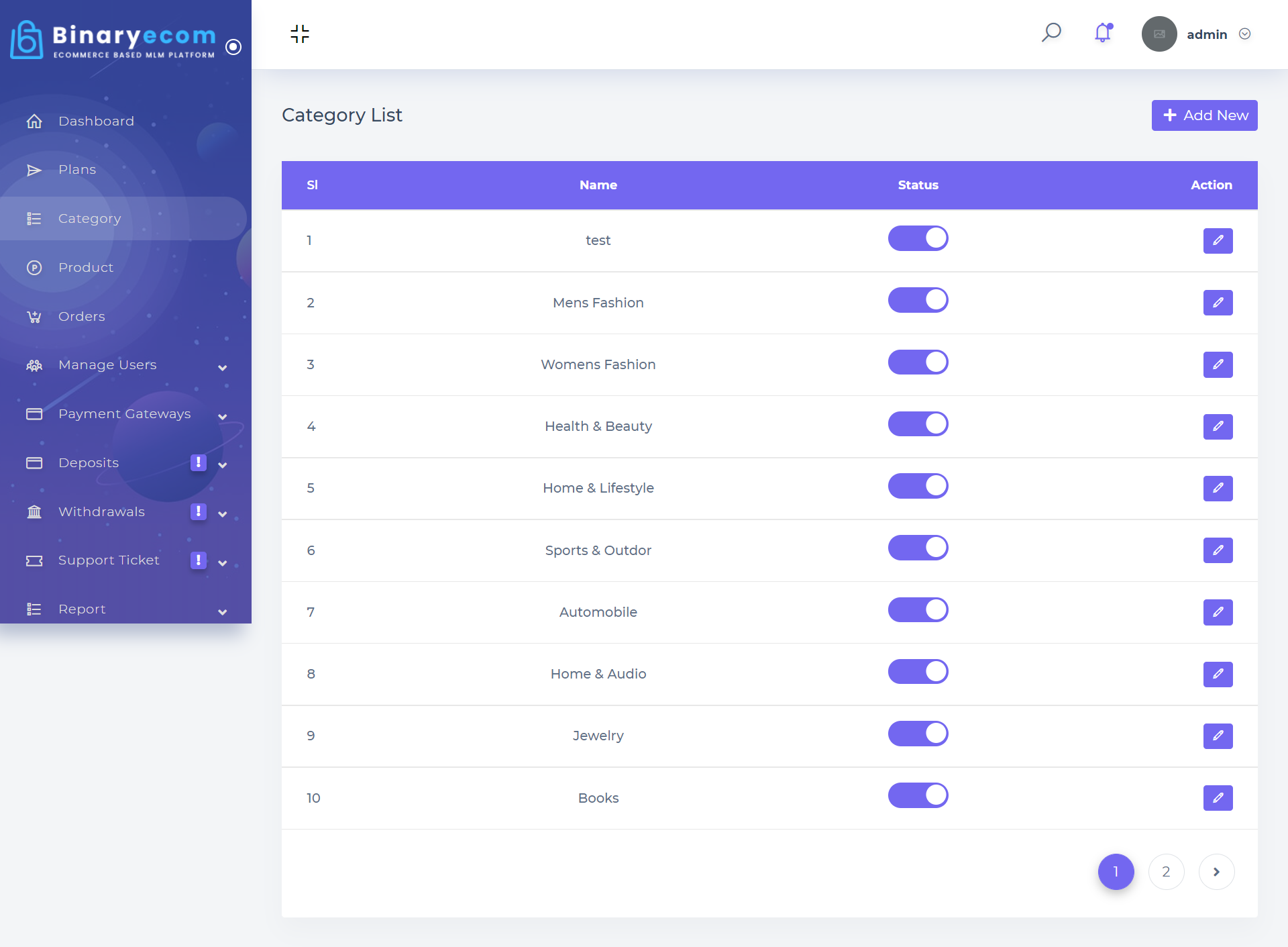Toggle status for Health & Beauty

(918, 424)
